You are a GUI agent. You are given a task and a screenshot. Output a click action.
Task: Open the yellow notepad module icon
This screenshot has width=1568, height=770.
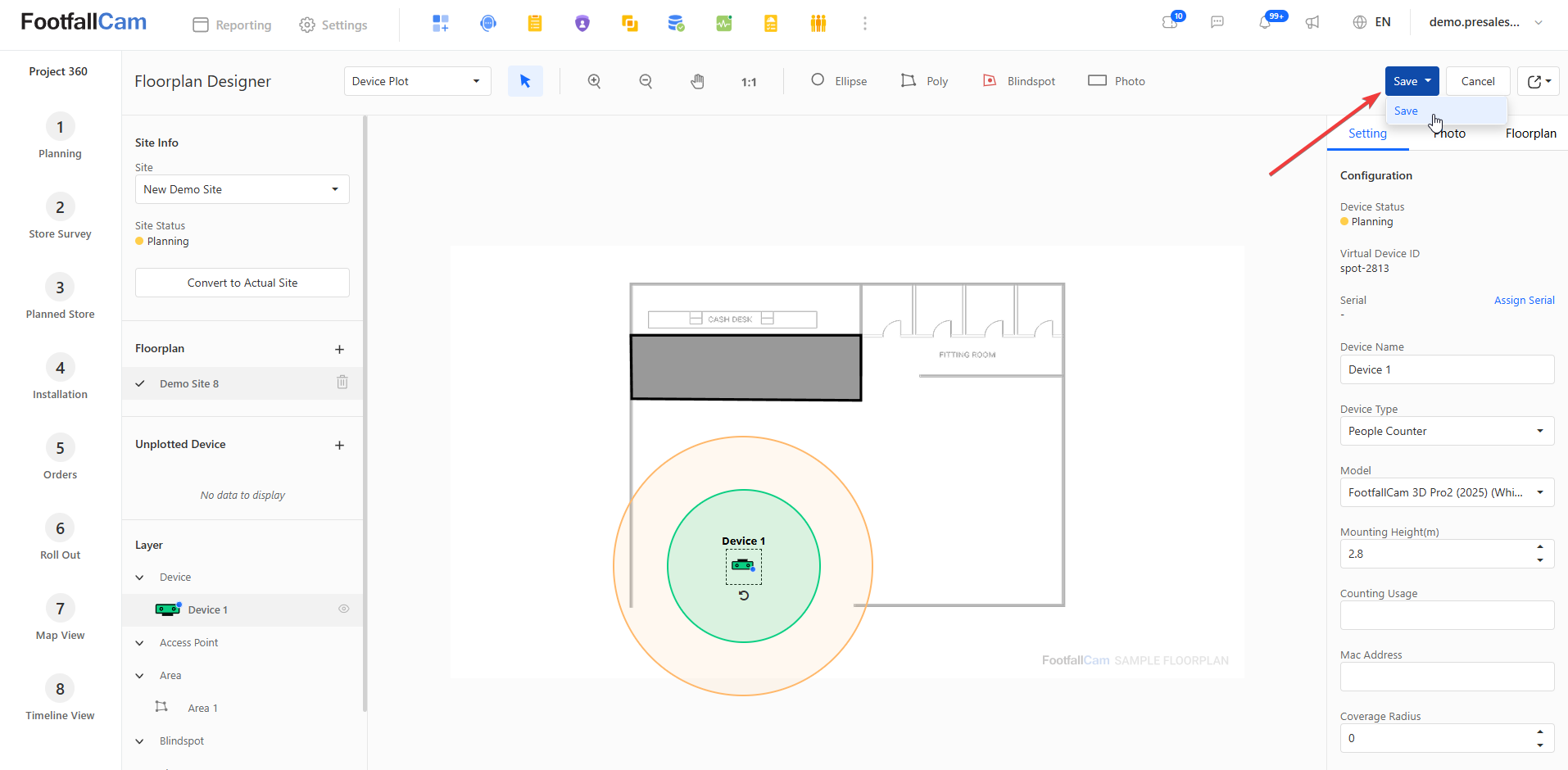tap(535, 24)
